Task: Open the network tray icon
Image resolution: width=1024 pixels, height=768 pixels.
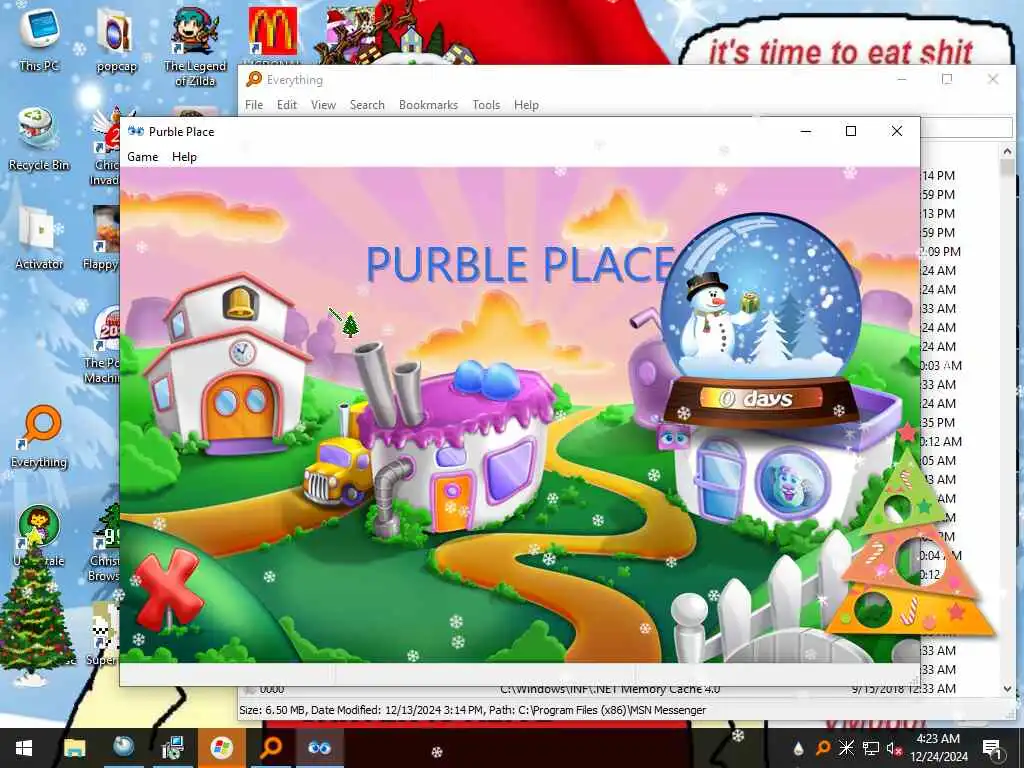Action: click(870, 748)
